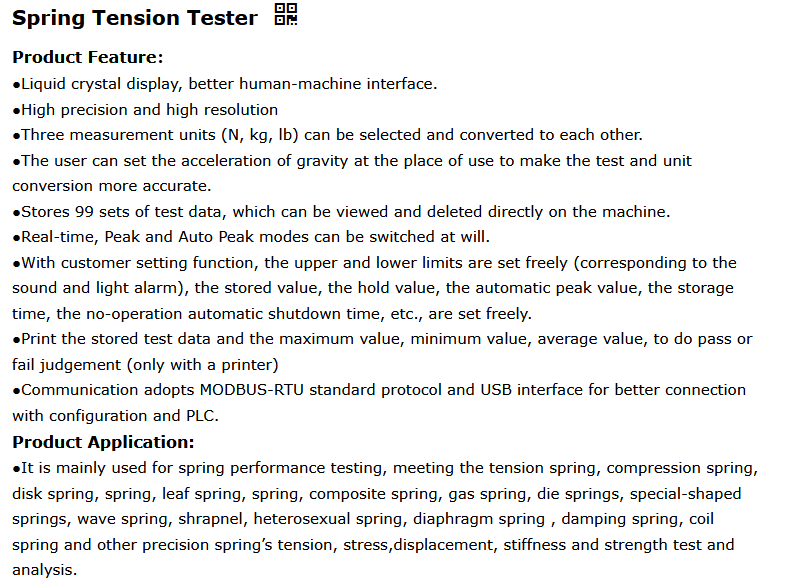Screen dimensions: 789x588
Task: Click the phrase "sound and light alarm"
Action: (x=99, y=288)
